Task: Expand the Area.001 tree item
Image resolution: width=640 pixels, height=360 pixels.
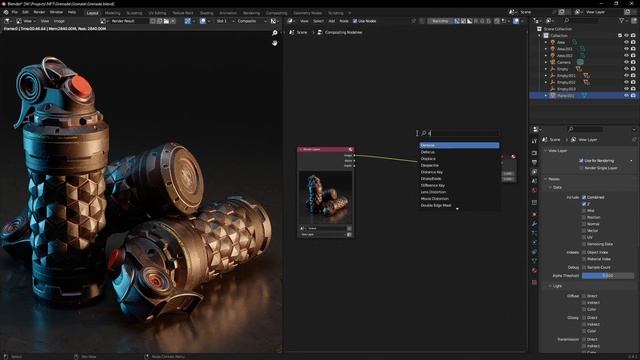Action: [x=546, y=49]
